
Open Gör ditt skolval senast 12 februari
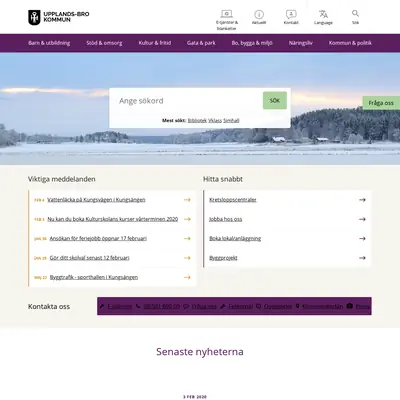(x=89, y=258)
